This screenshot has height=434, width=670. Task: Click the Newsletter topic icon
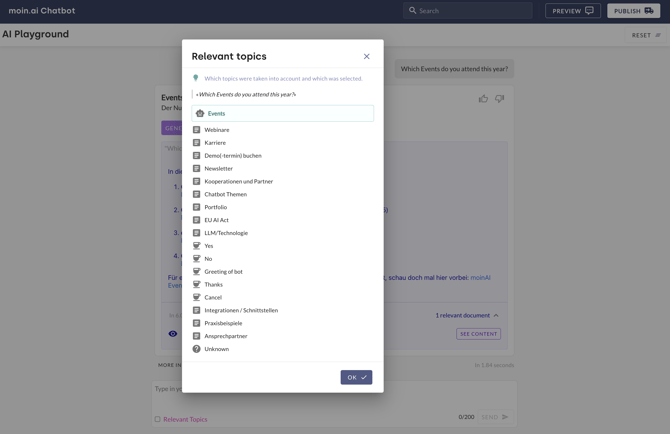tap(197, 169)
